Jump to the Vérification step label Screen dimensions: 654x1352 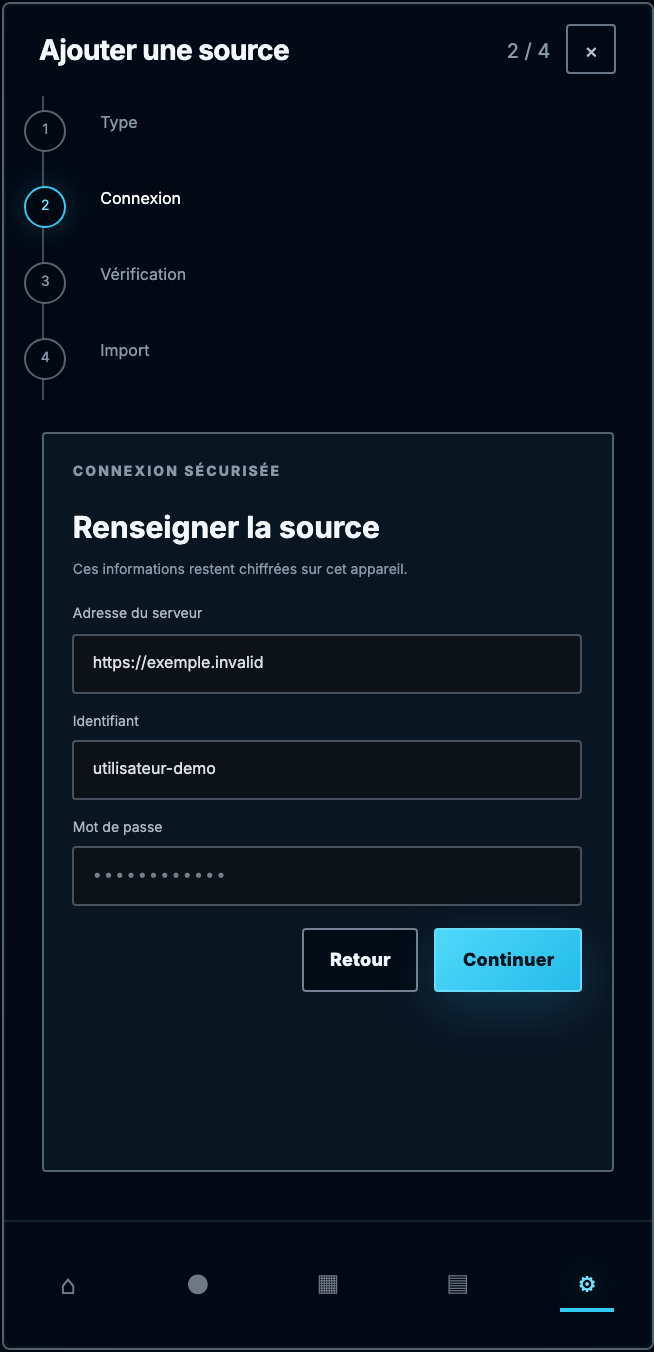(x=143, y=275)
